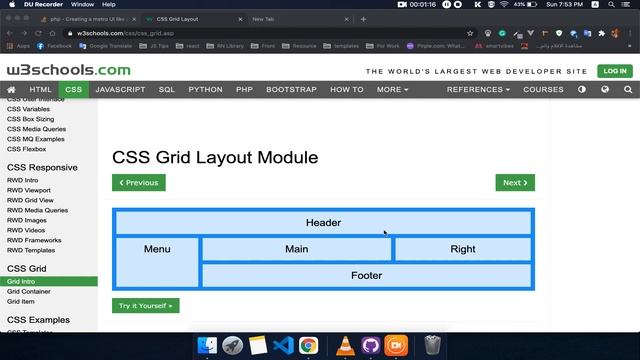Screen dimensions: 640x360
Task: Open Visual Studio Code in dock
Action: click(283, 346)
